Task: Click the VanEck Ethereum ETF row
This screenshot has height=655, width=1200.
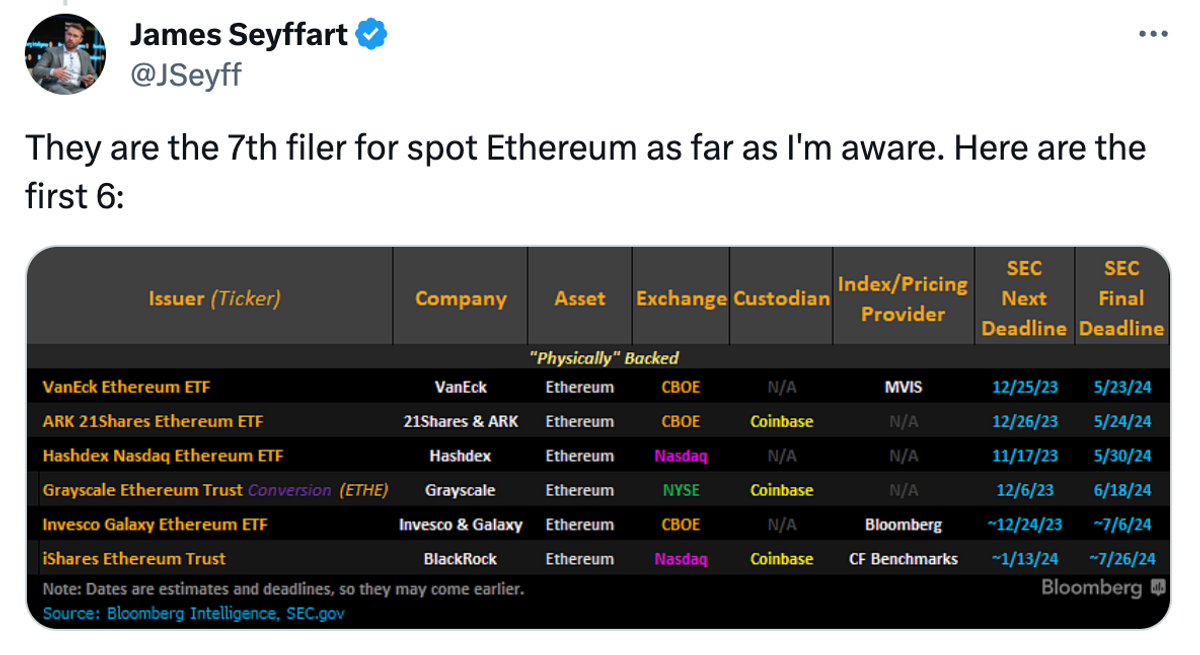Action: click(x=597, y=387)
